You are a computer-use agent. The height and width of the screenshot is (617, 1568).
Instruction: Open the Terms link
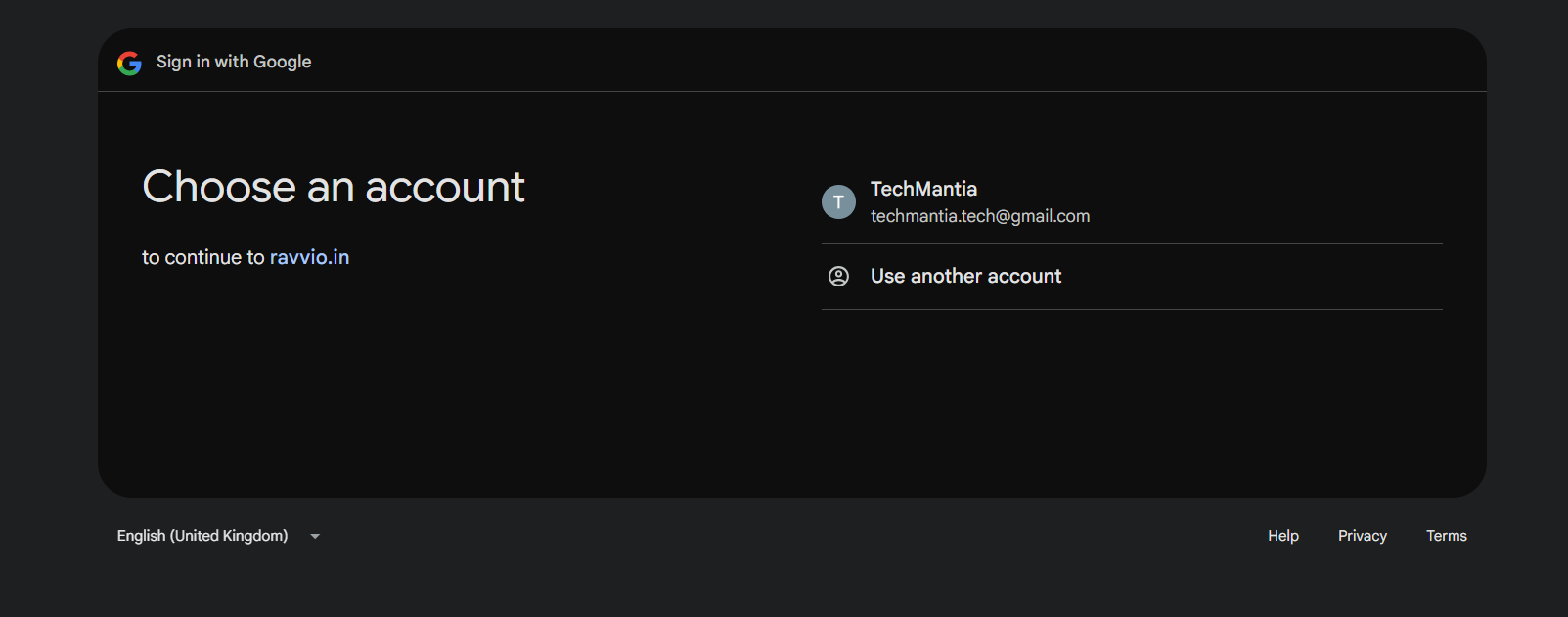[1447, 536]
